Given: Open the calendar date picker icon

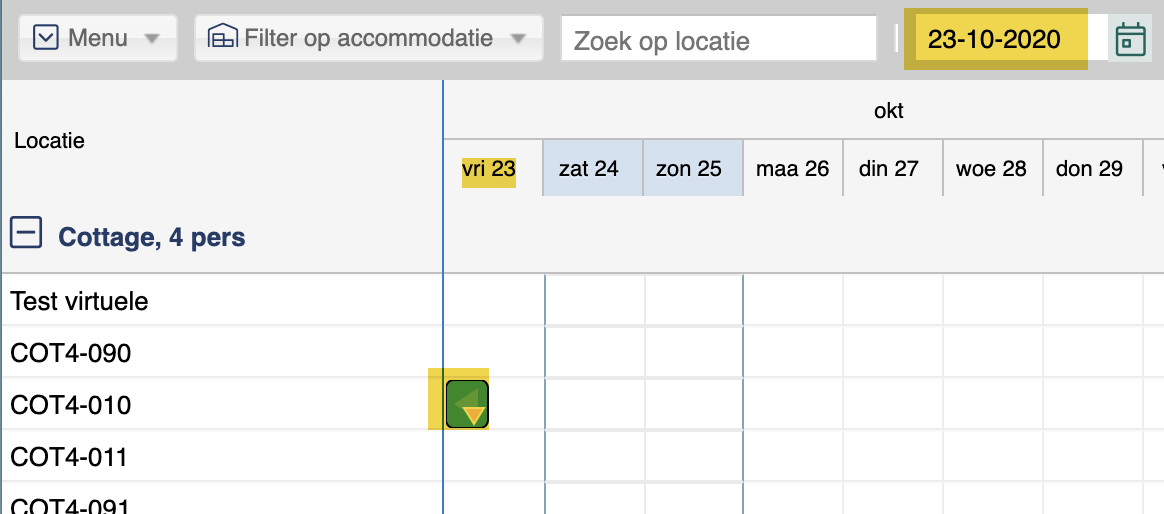Looking at the screenshot, I should [1131, 39].
